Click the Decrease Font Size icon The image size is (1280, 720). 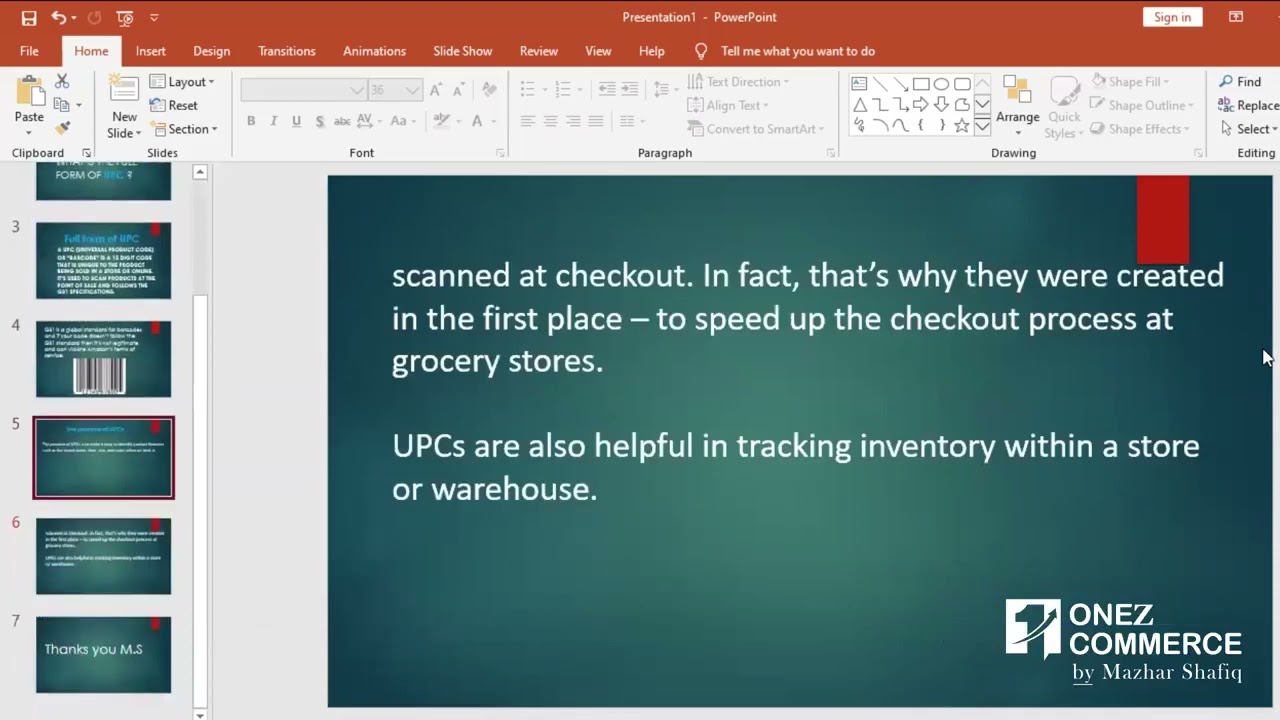pyautogui.click(x=459, y=90)
